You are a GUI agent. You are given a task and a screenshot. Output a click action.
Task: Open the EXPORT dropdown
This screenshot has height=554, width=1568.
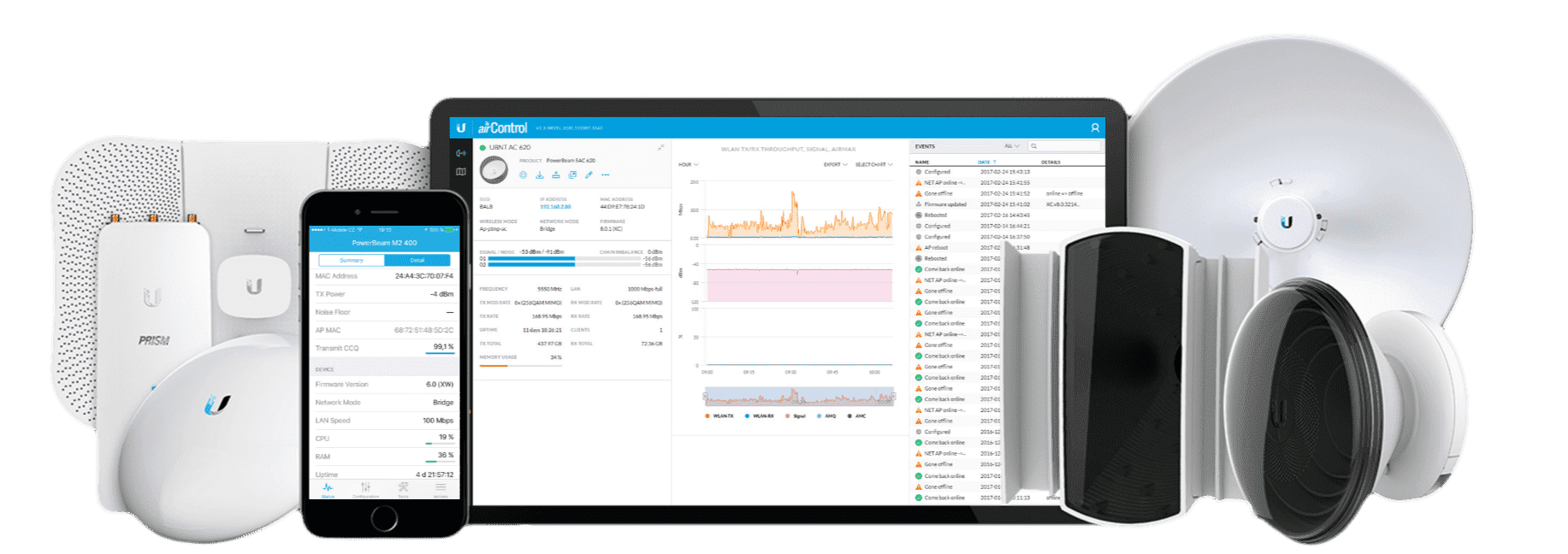click(x=835, y=164)
